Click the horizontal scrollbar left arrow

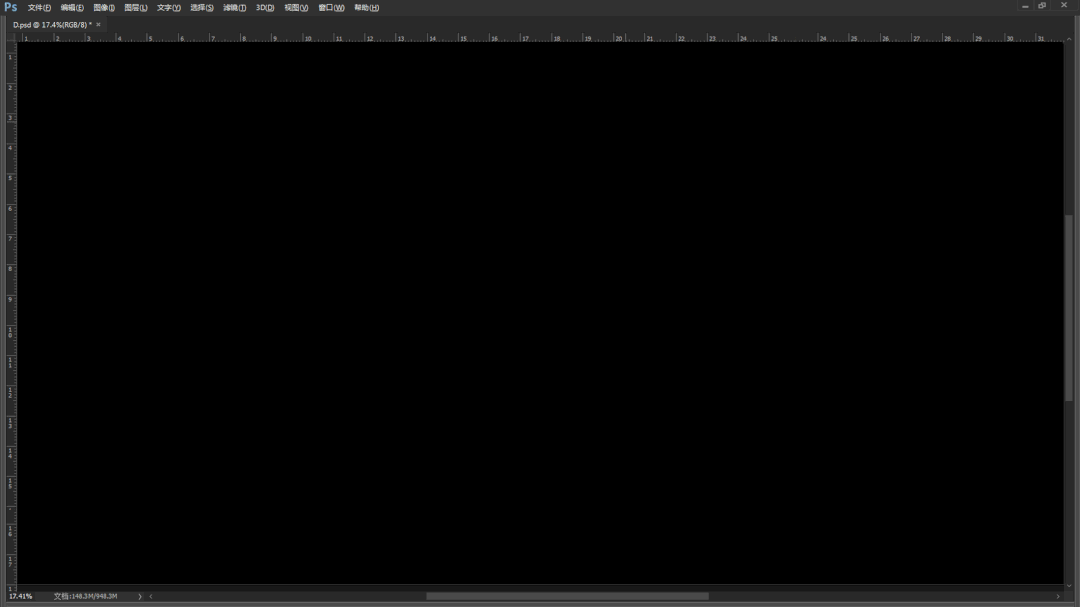pos(151,596)
